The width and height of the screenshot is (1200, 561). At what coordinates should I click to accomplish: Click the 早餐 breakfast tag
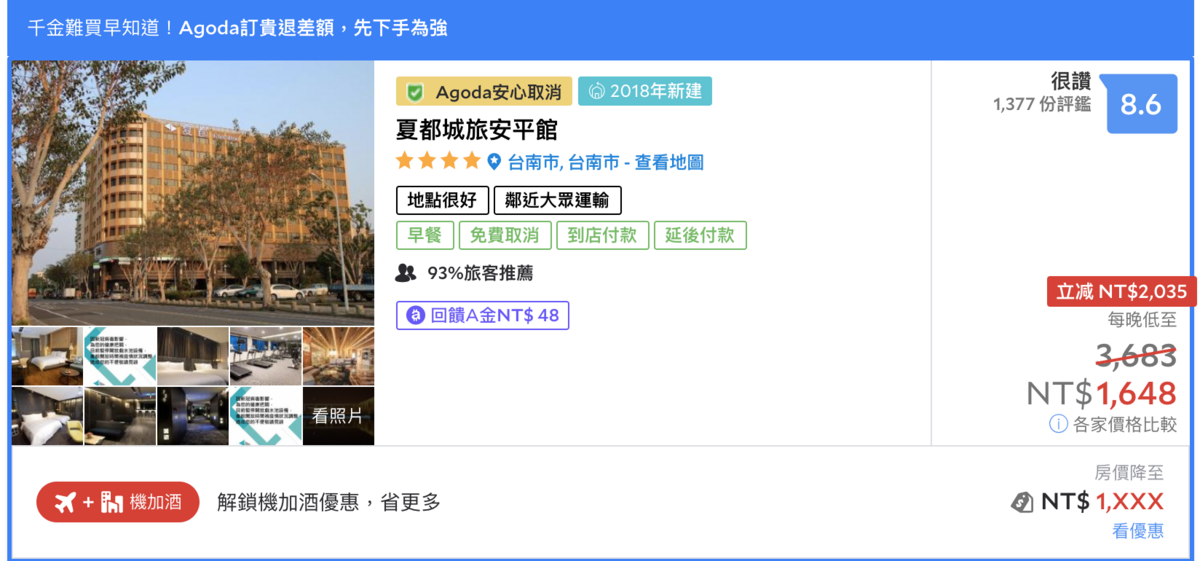425,235
